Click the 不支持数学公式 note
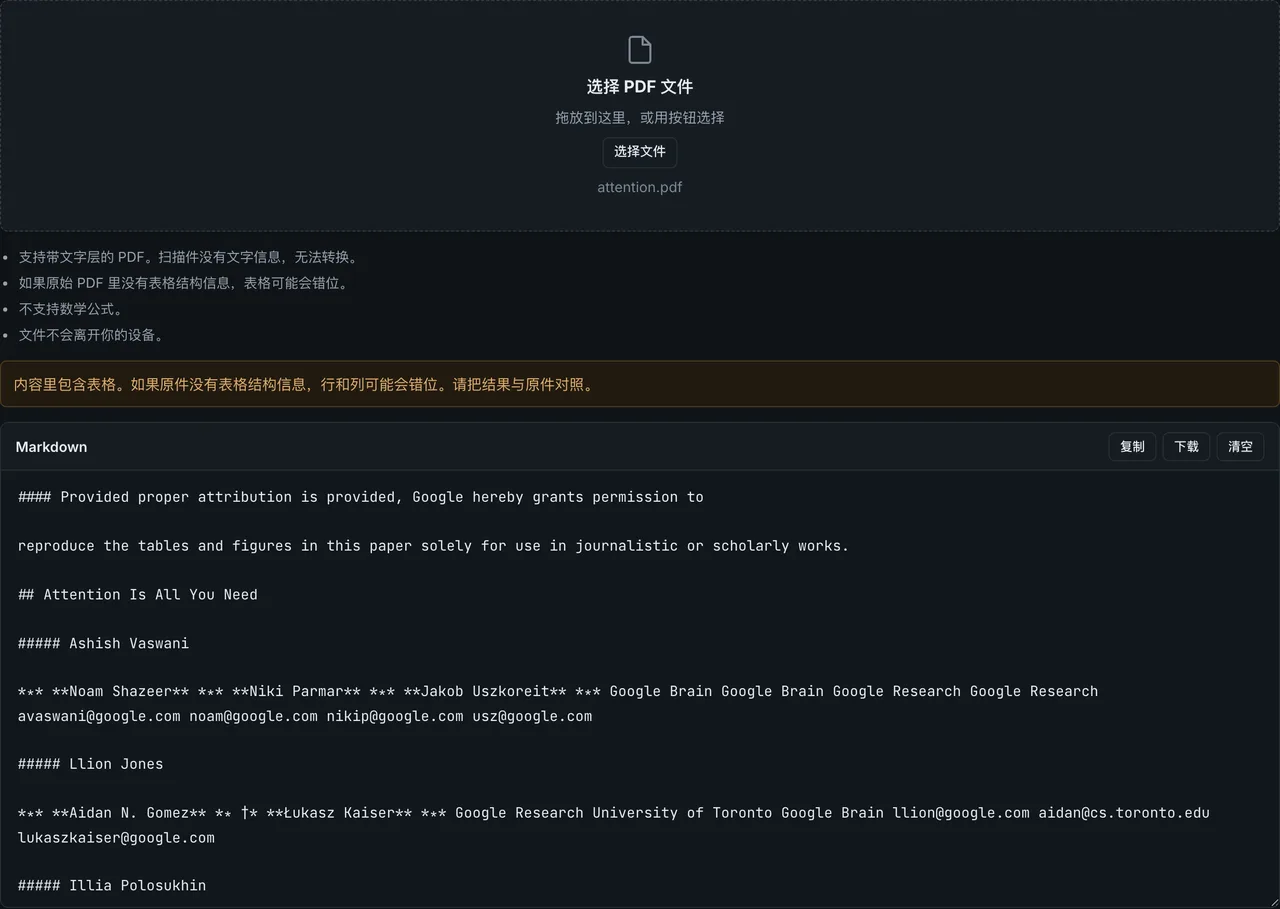Image resolution: width=1280 pixels, height=909 pixels. point(71,309)
